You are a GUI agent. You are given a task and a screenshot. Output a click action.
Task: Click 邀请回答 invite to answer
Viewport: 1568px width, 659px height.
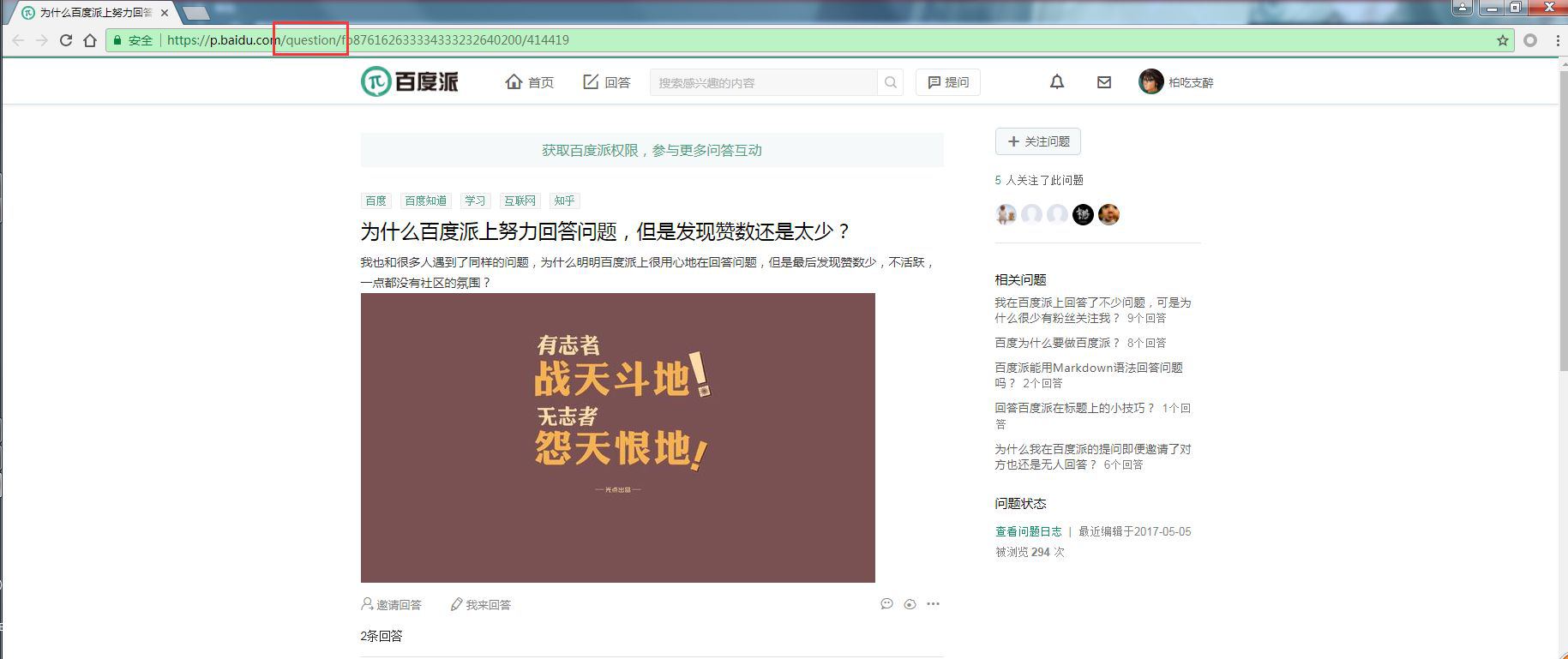click(x=391, y=604)
